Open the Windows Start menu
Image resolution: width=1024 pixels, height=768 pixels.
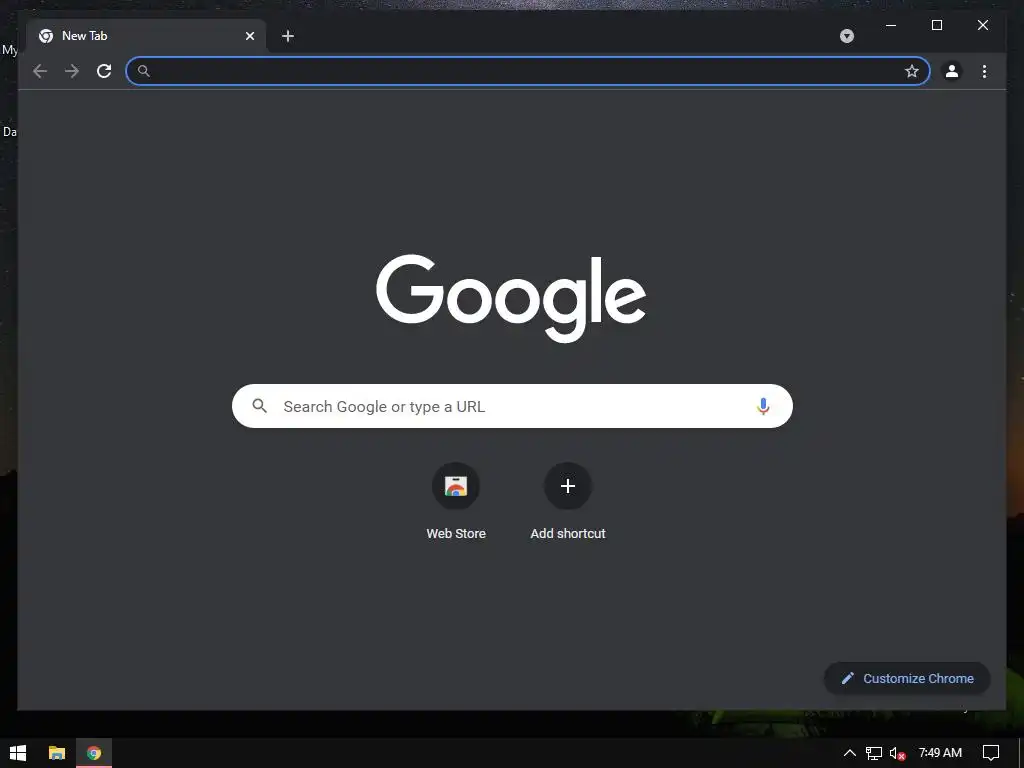(18, 753)
